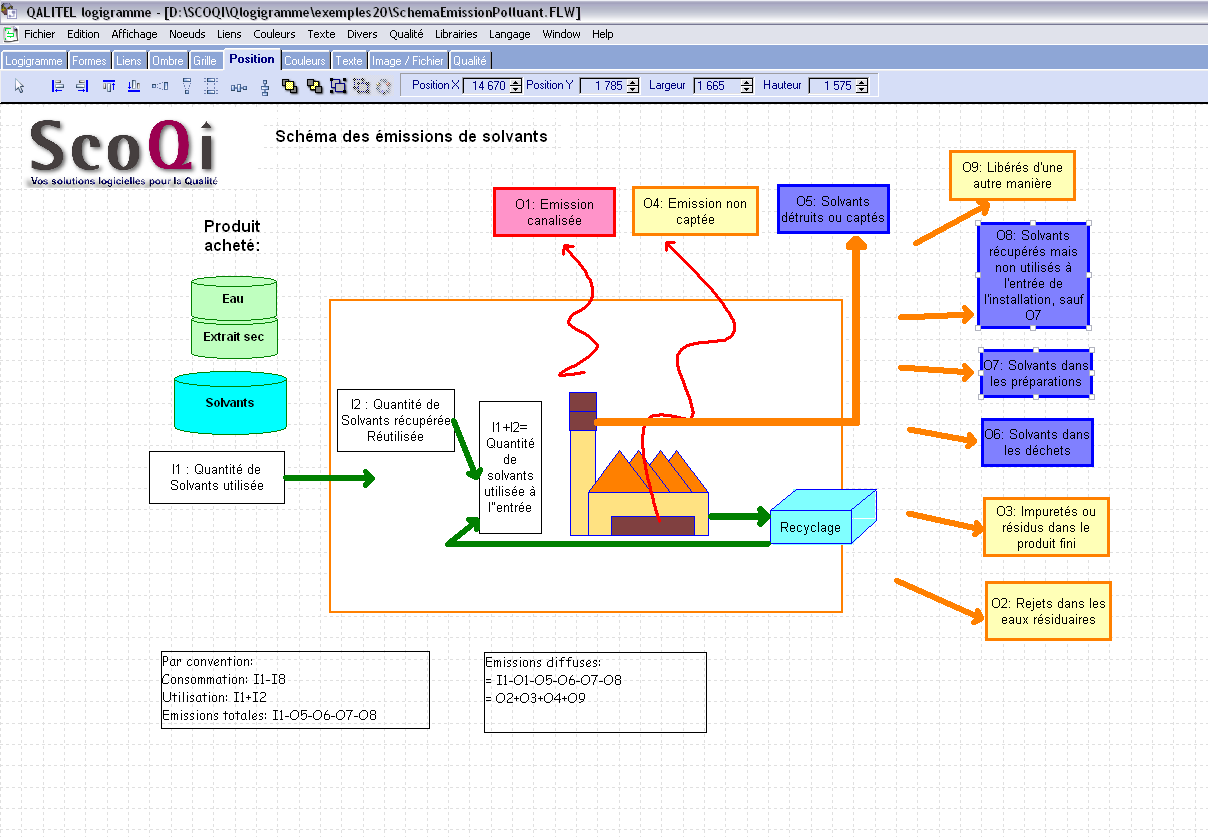
Task: Click the distribute horizontally spacing icon
Action: coord(239,86)
